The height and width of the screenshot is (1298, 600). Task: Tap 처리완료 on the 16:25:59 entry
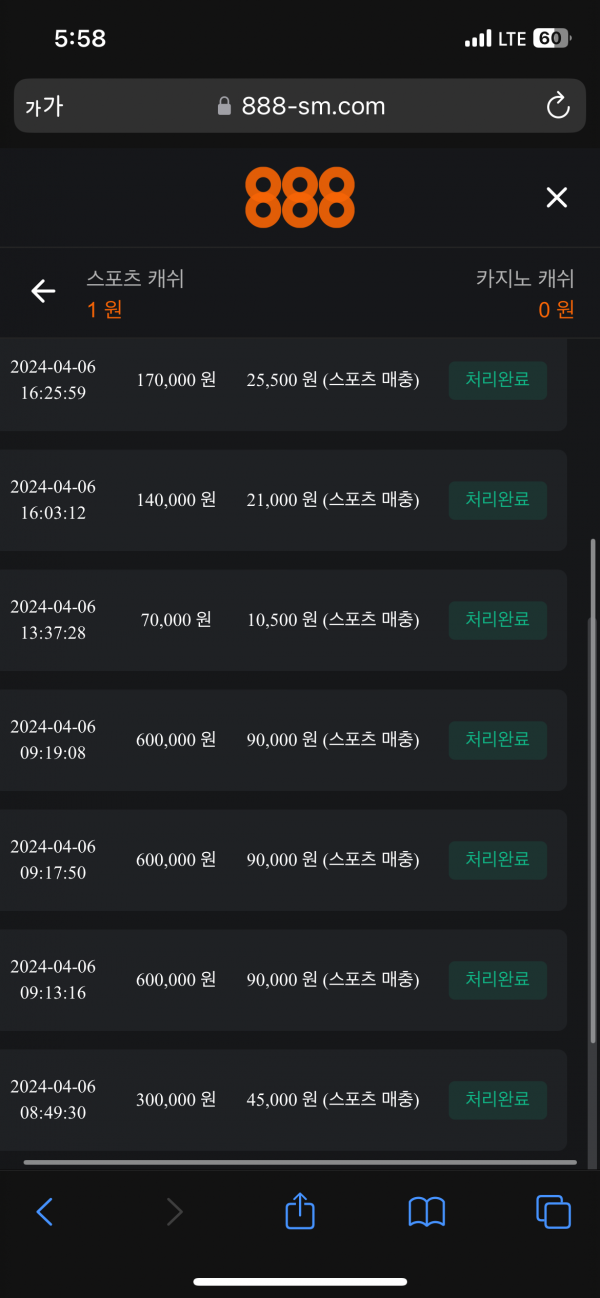(497, 380)
